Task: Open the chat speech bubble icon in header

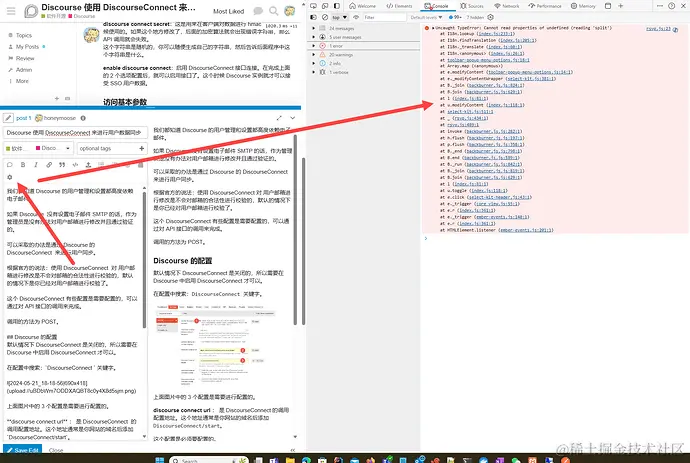Action: [x=258, y=11]
